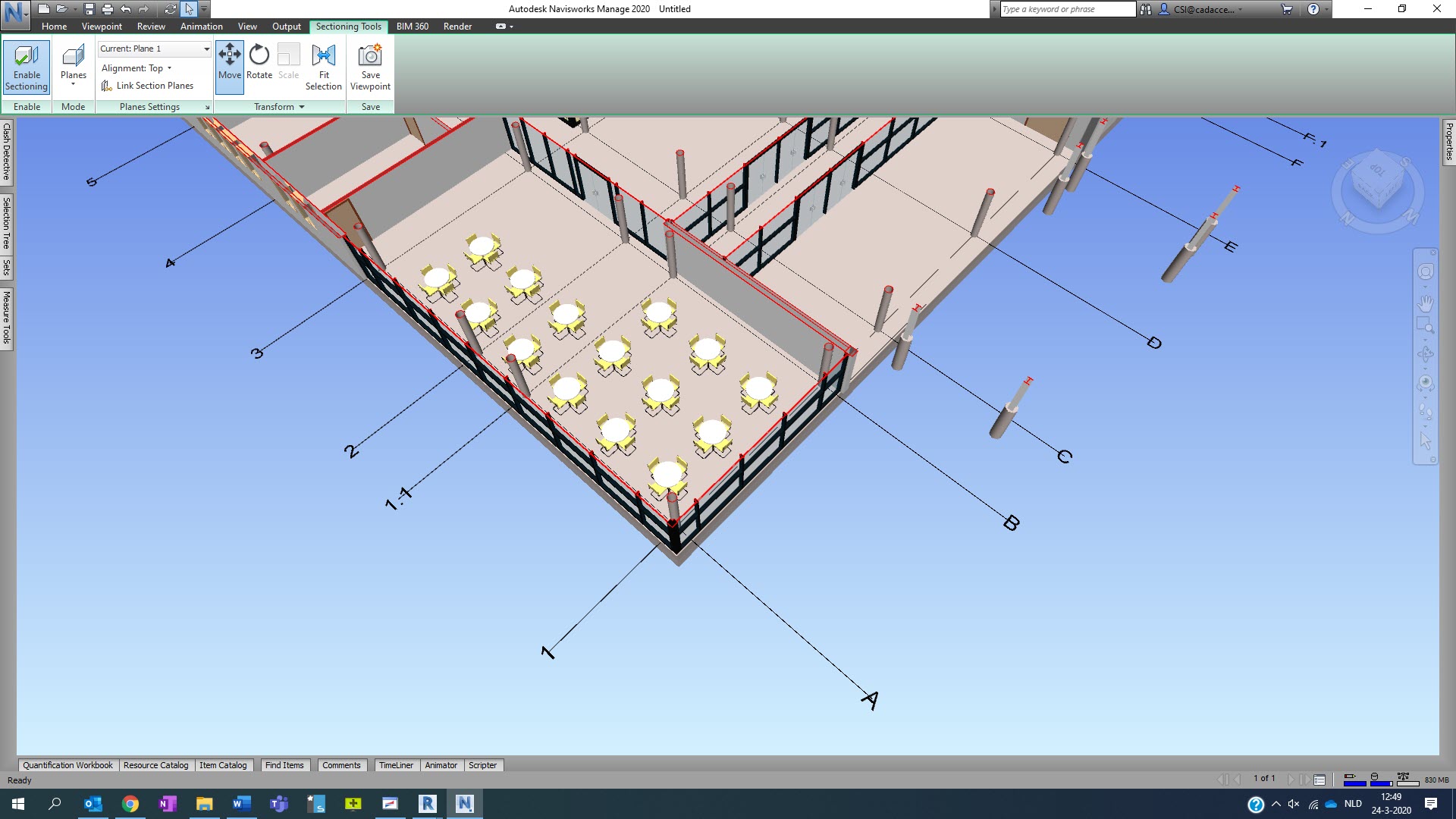Open the Quantification Workbook tab
1456x819 pixels.
[67, 765]
